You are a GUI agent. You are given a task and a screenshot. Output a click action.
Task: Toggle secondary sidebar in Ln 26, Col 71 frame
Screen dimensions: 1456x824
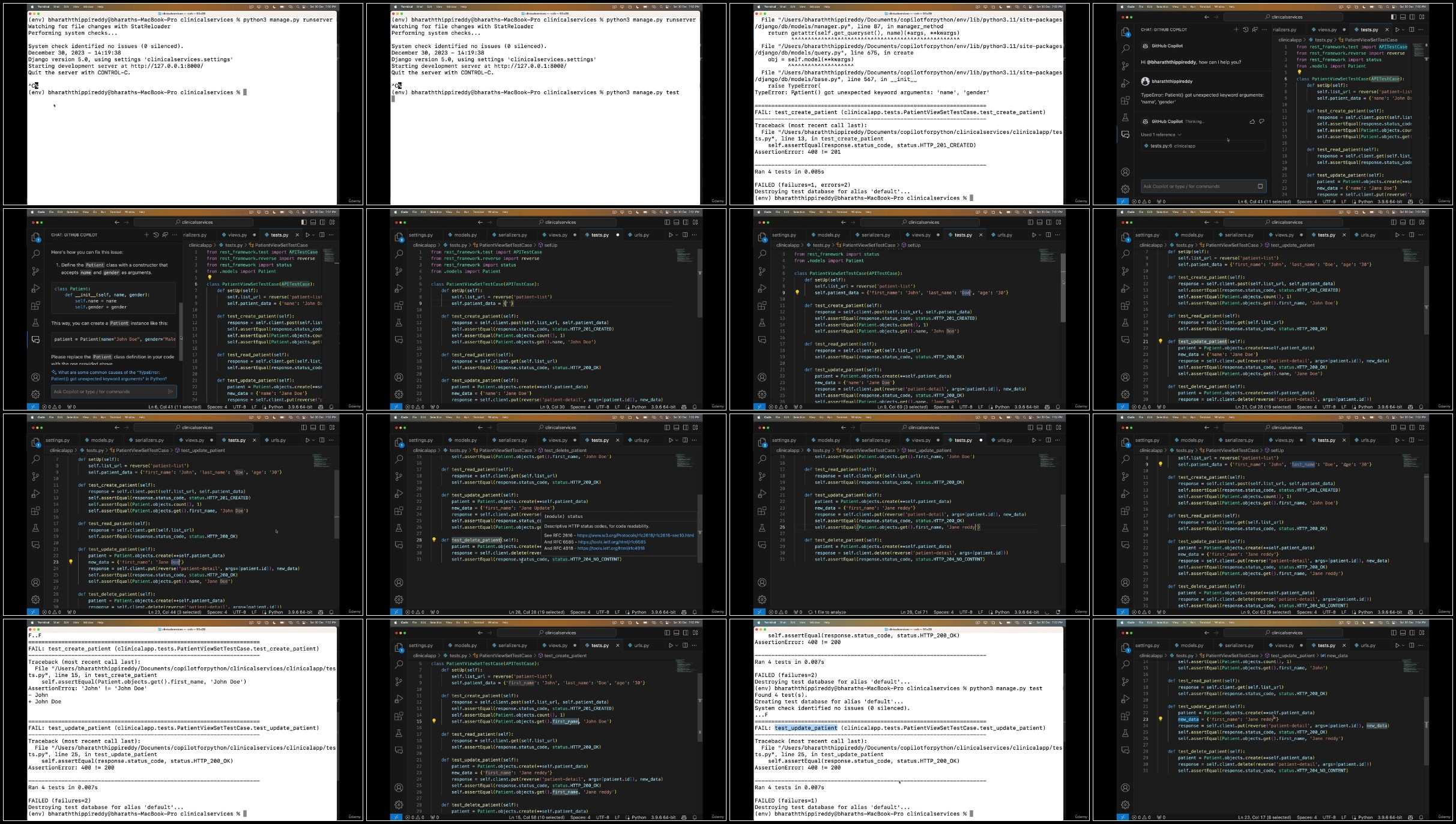[1050, 427]
